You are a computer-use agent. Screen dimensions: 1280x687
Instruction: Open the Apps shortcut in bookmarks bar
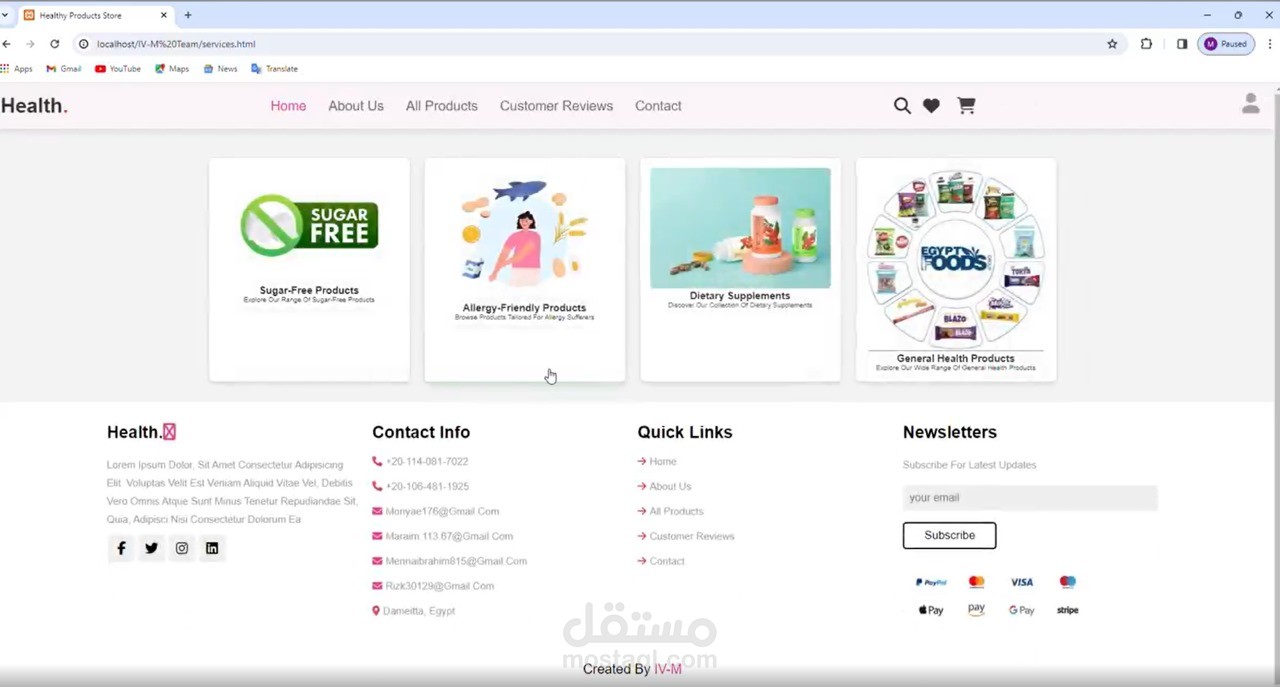coord(17,69)
